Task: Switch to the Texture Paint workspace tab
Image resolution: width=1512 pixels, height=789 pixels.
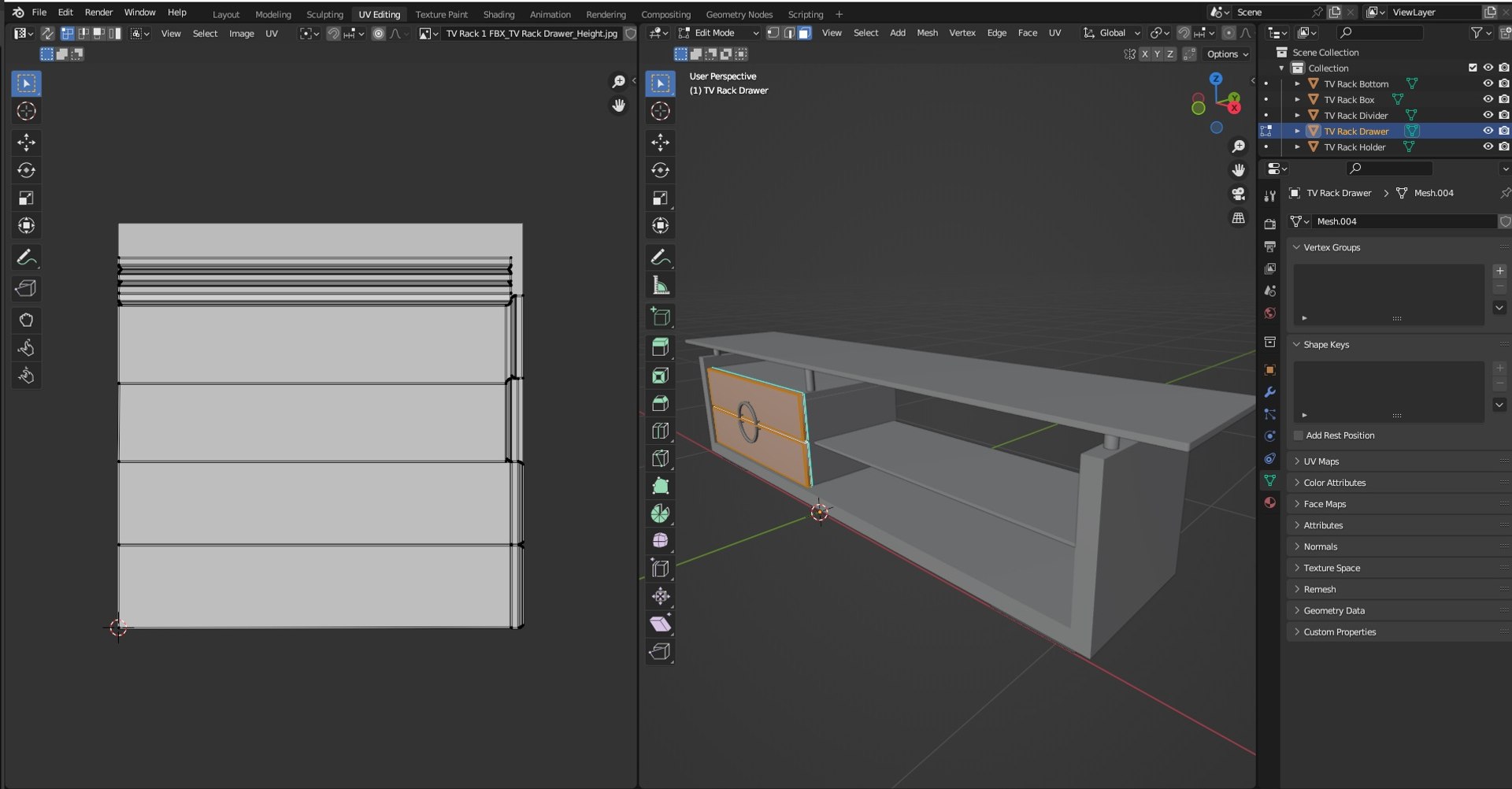Action: pyautogui.click(x=441, y=14)
